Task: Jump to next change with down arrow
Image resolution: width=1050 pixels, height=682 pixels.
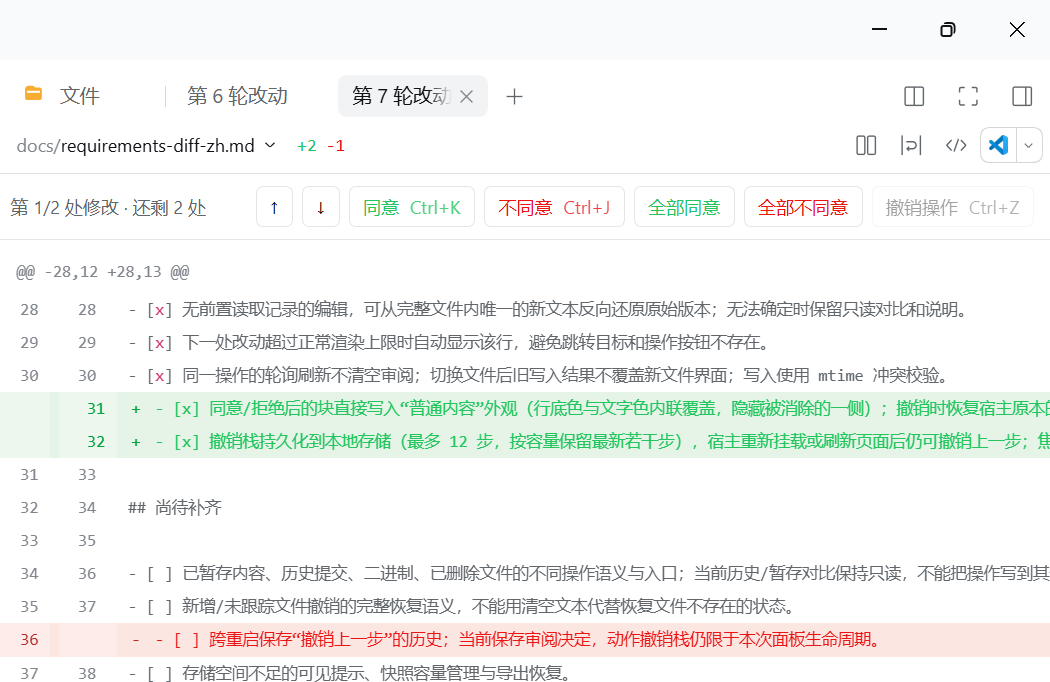Action: coord(321,208)
